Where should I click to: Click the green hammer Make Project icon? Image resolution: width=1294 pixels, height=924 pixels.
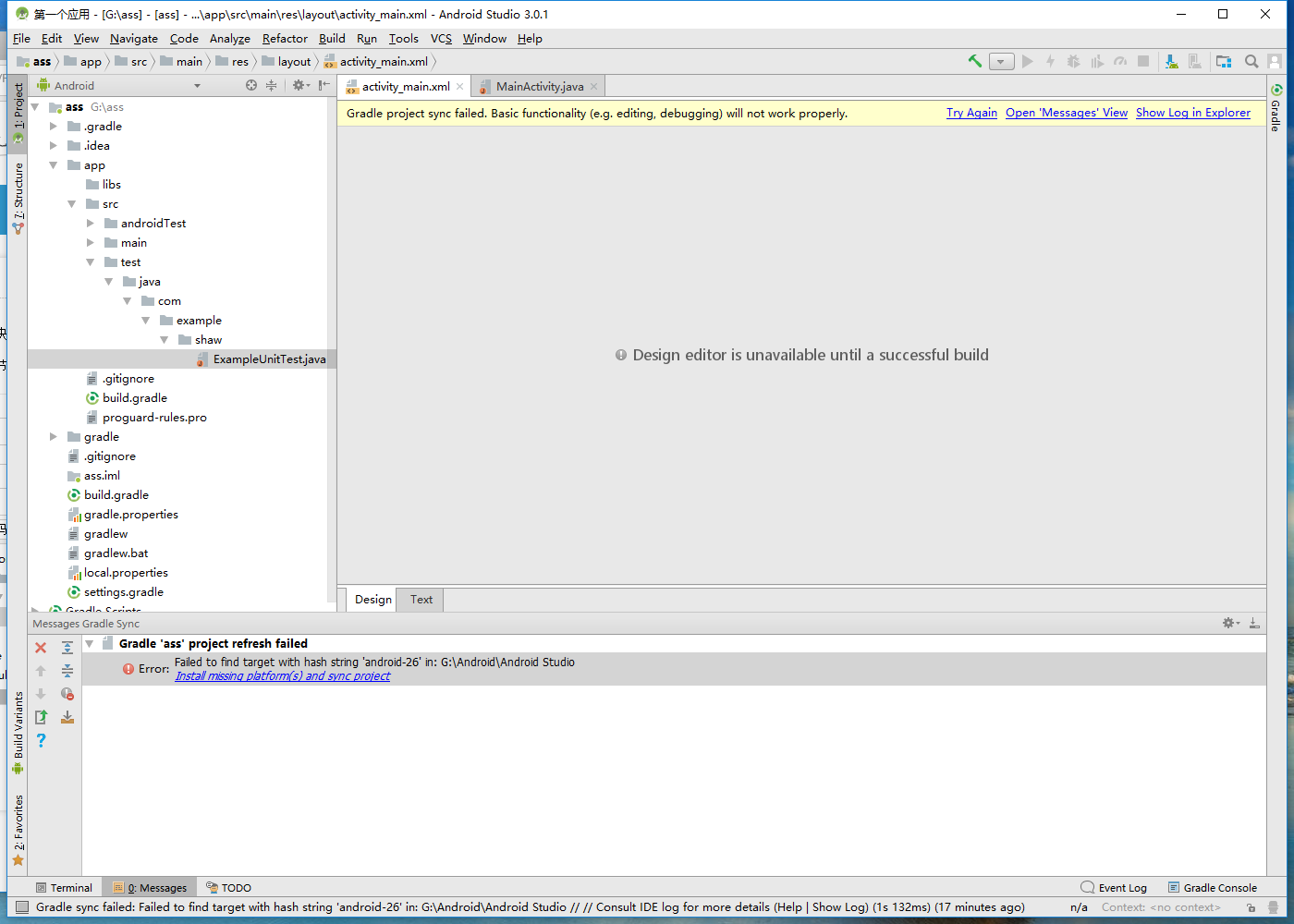[x=974, y=61]
